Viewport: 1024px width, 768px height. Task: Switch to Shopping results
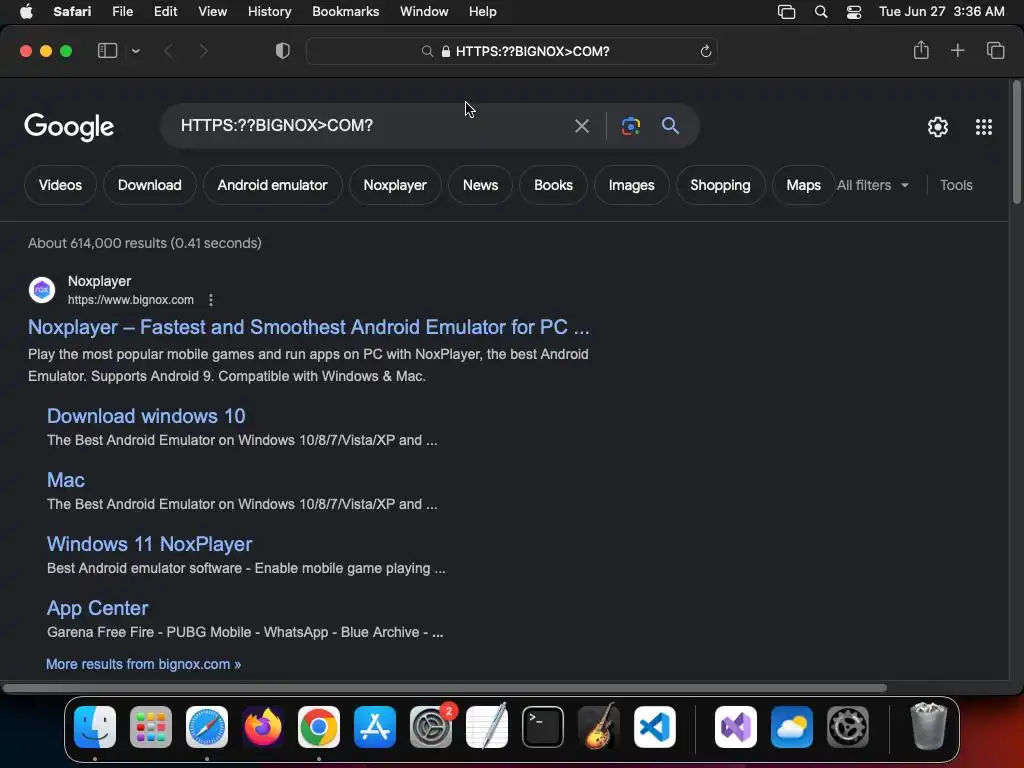point(720,185)
